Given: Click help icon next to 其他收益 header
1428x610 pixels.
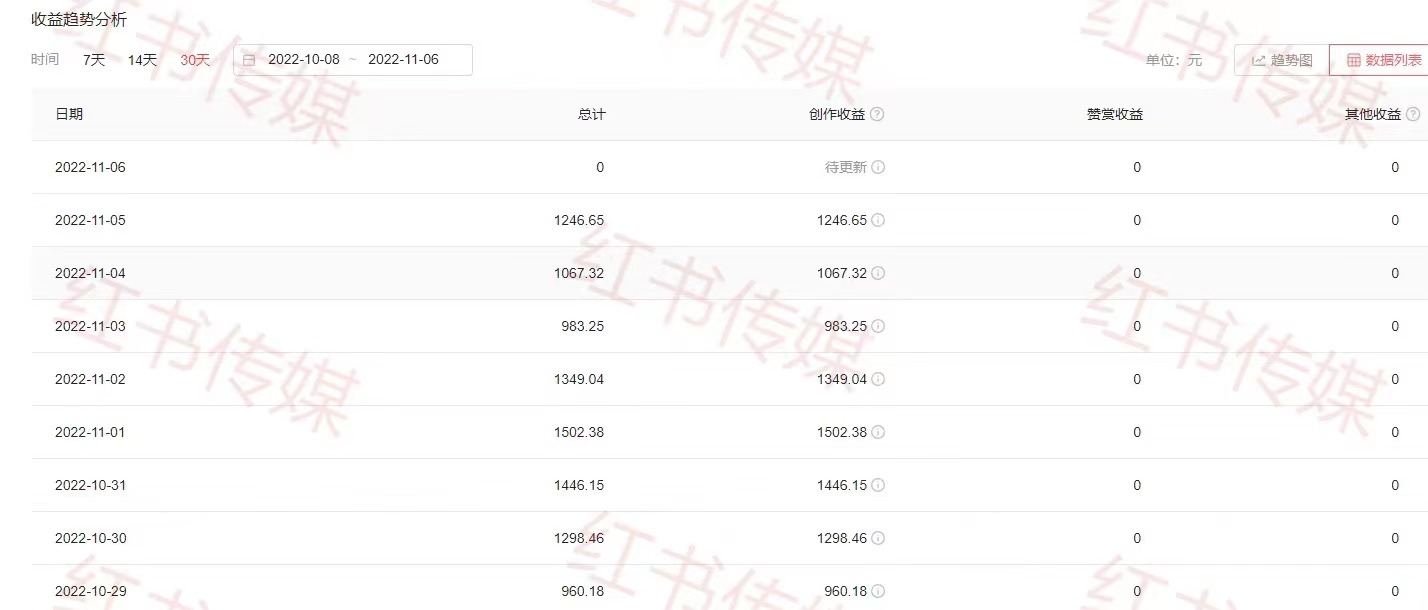Looking at the screenshot, I should [x=1413, y=114].
